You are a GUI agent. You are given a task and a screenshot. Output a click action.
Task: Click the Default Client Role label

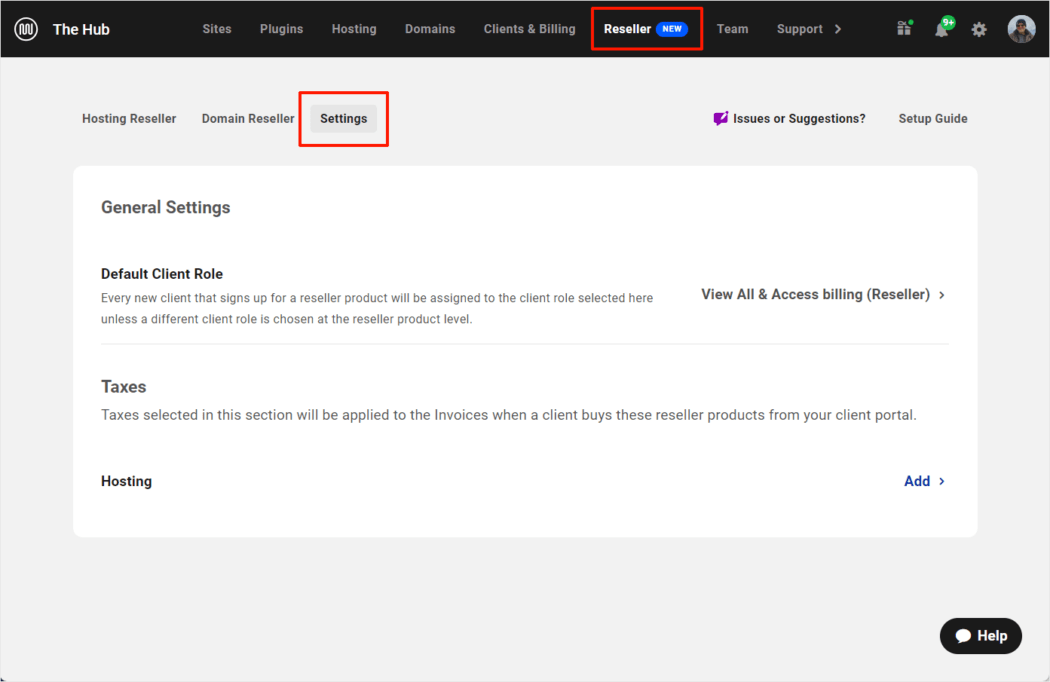click(162, 274)
